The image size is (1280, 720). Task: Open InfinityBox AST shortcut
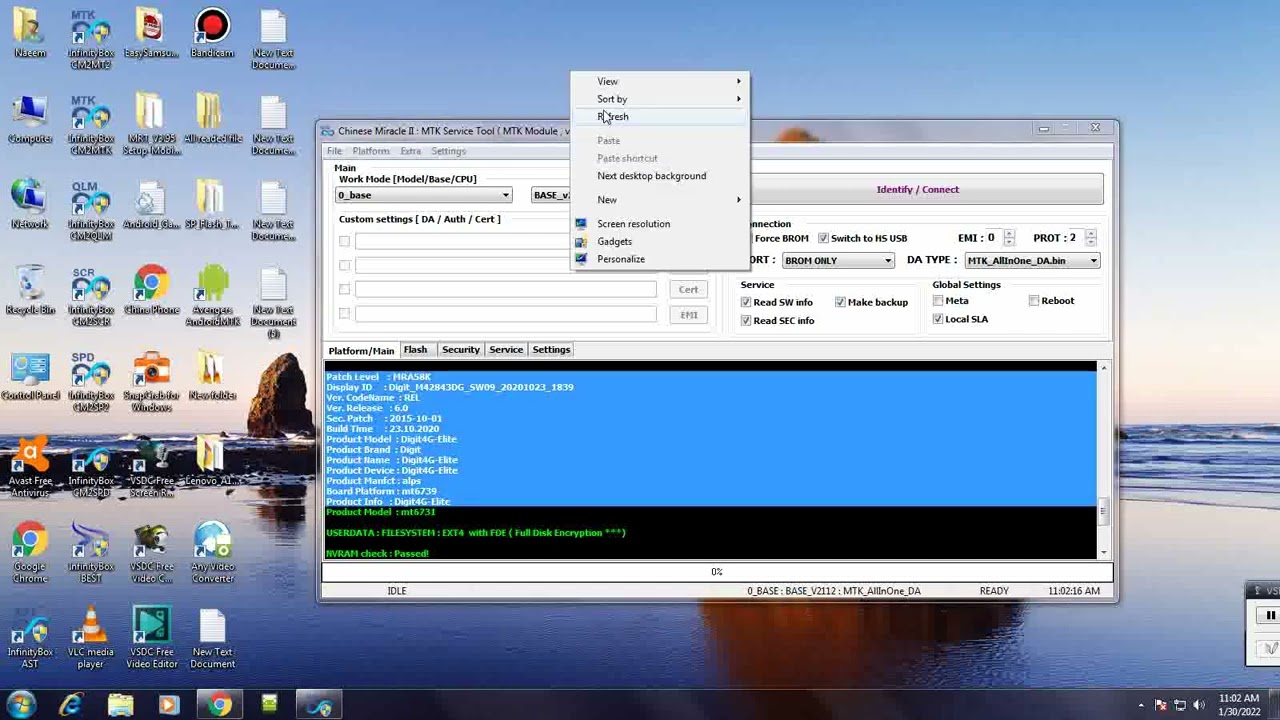click(30, 638)
